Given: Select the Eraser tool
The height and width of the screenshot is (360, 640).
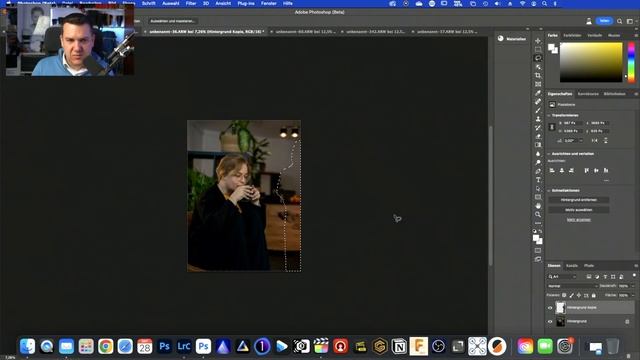Looking at the screenshot, I should click(538, 136).
